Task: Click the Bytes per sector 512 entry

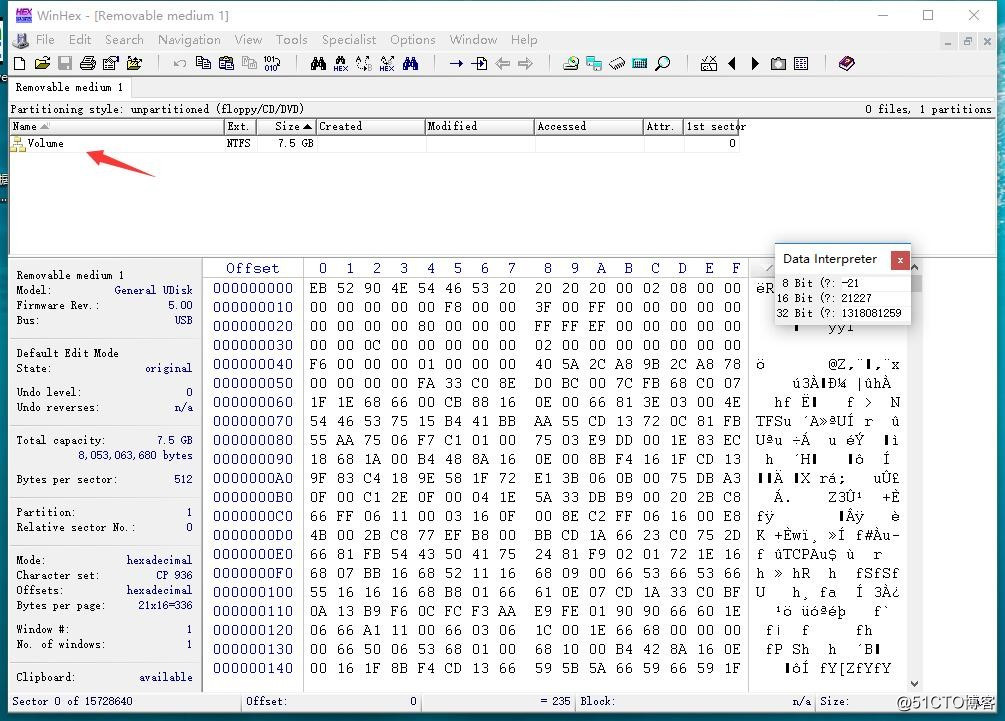Action: pos(104,479)
